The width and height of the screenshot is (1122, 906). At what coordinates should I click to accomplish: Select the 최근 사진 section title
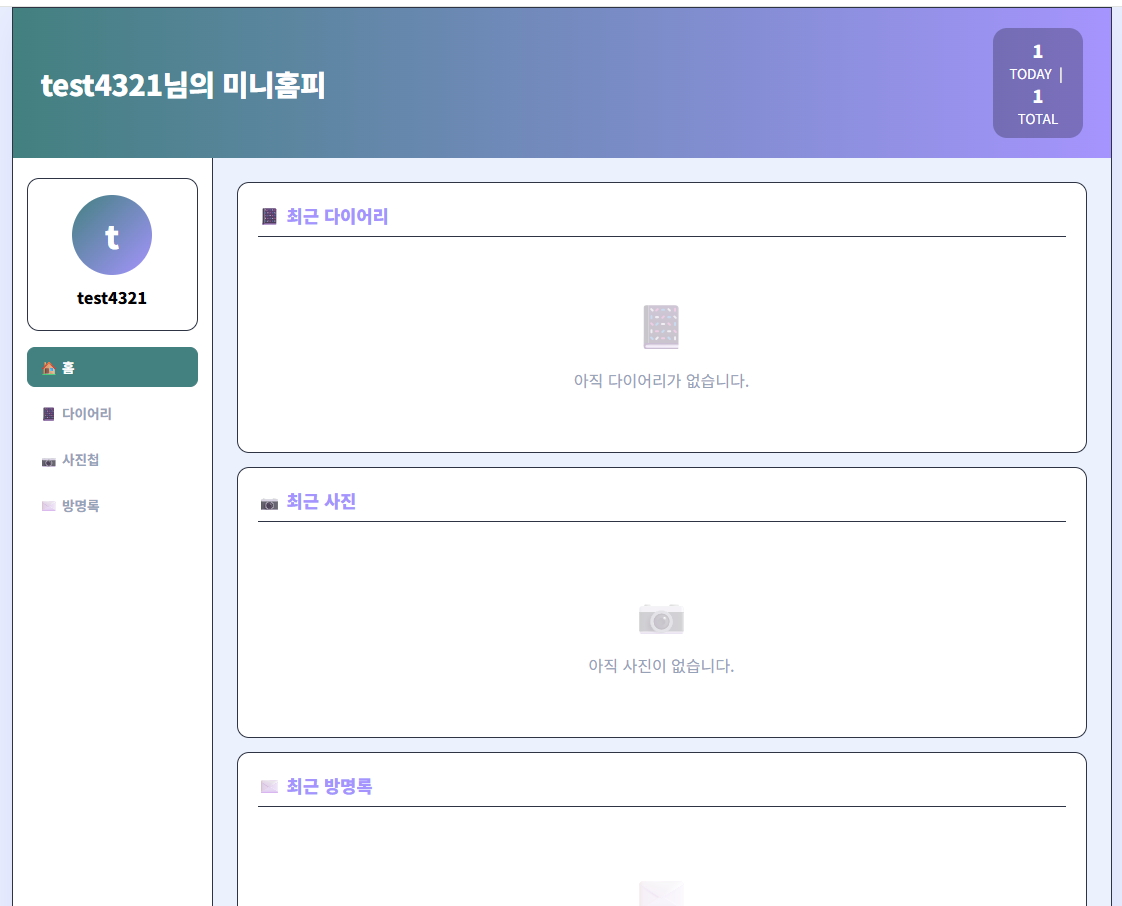pos(321,502)
